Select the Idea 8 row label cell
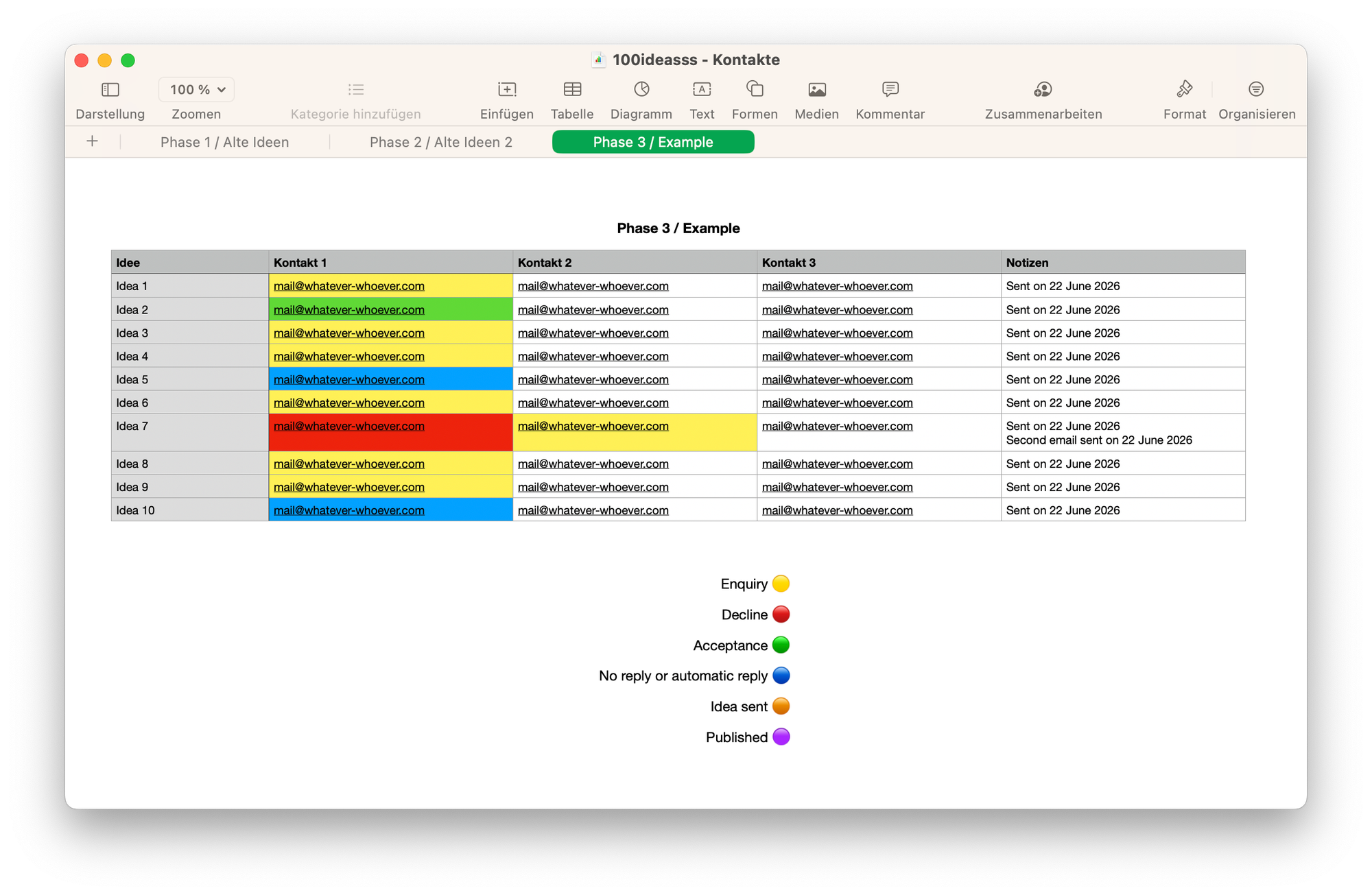Screen dimensions: 1372x895 pyautogui.click(x=190, y=464)
